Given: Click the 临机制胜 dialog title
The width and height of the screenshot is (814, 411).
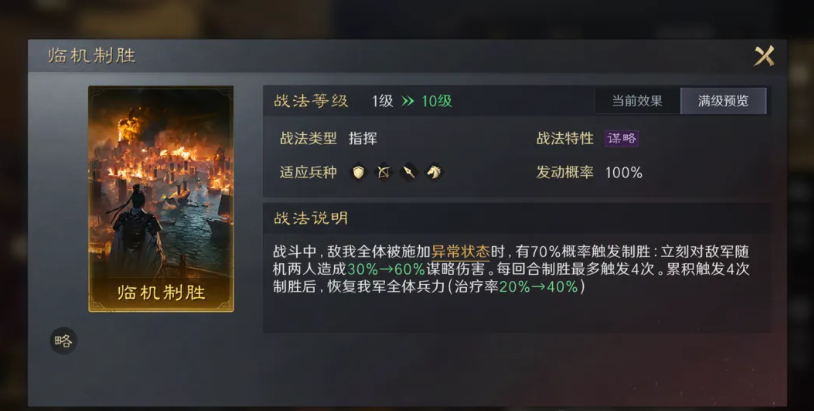Looking at the screenshot, I should [91, 56].
